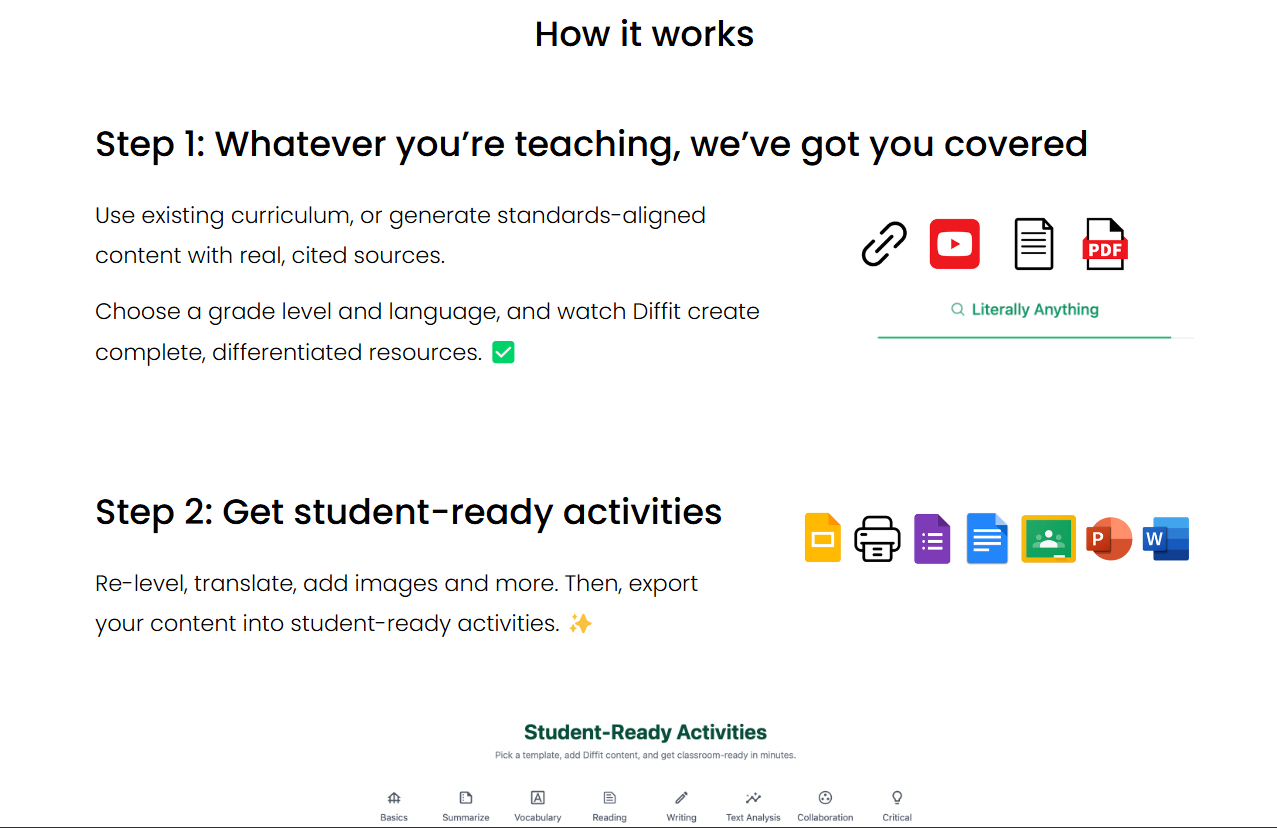
Task: Switch to the Critical tab
Action: [897, 806]
